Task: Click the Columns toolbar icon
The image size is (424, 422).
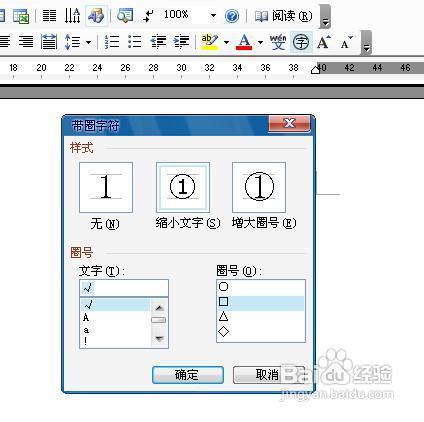Action: pos(49,16)
